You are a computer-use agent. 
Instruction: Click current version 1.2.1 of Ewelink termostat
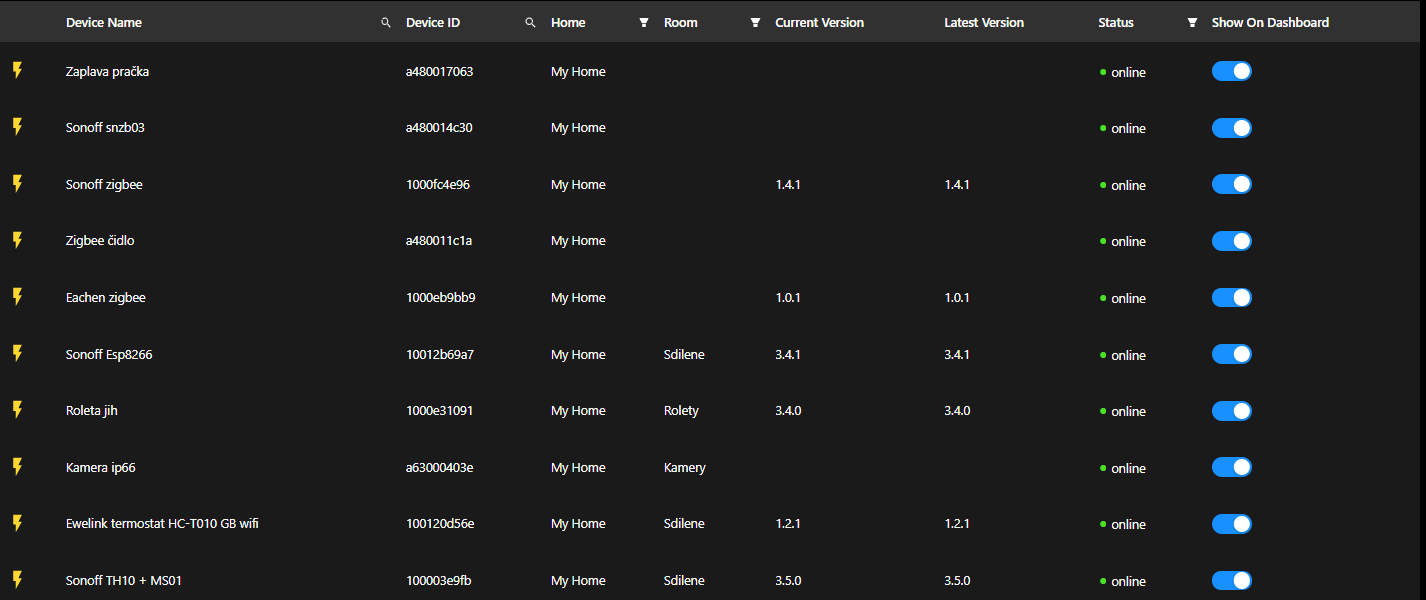click(788, 524)
